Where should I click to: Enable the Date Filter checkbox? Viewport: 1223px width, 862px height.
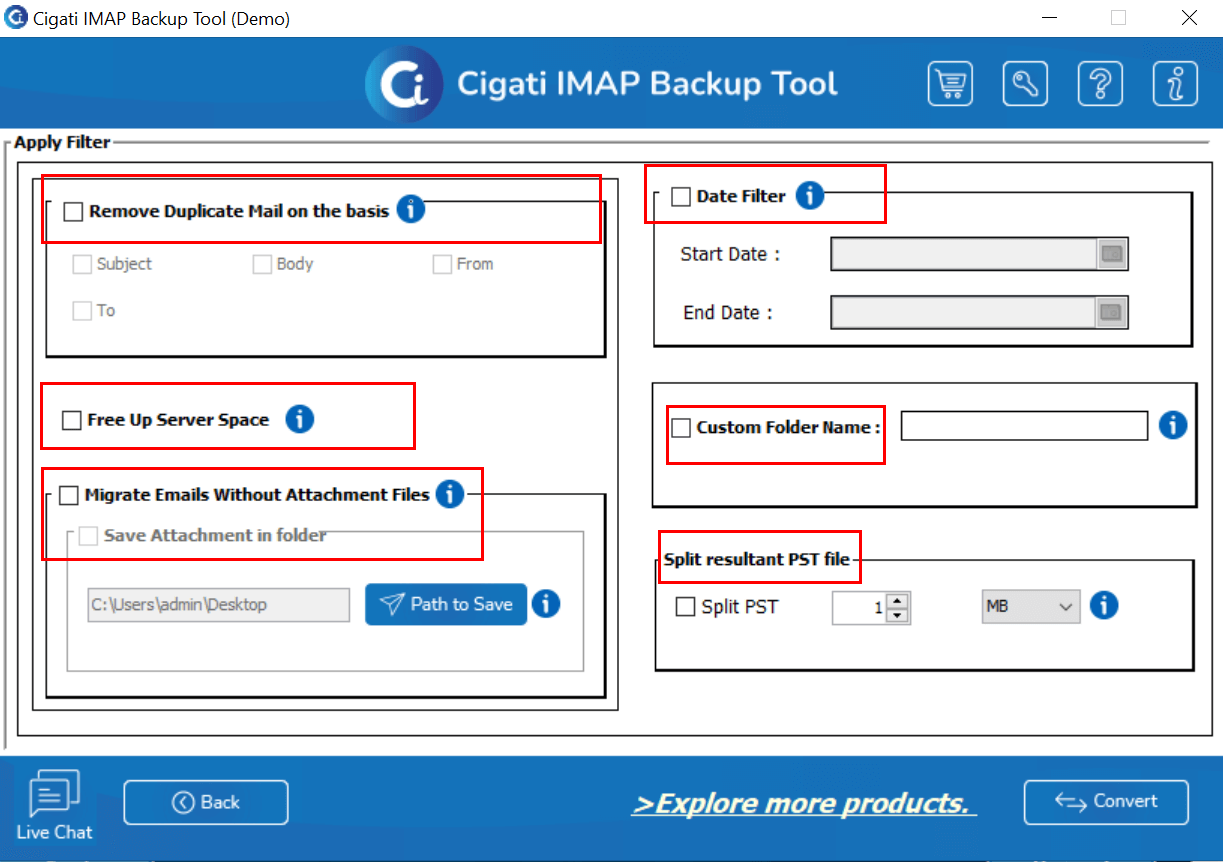pos(681,197)
